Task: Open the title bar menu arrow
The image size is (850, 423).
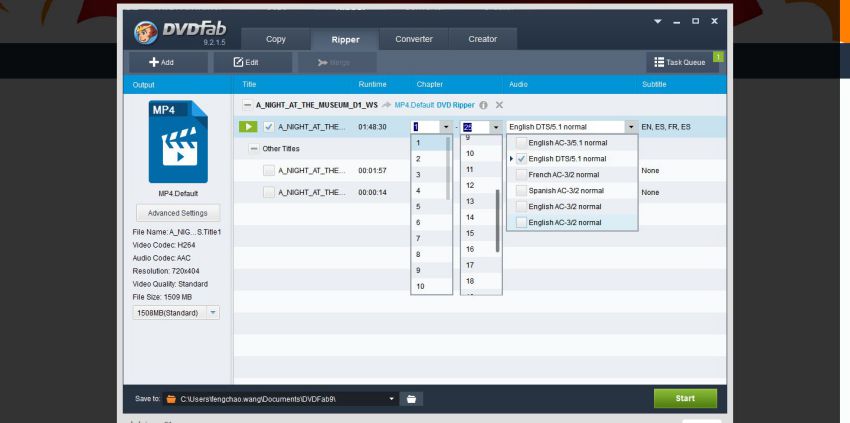Action: pos(658,21)
